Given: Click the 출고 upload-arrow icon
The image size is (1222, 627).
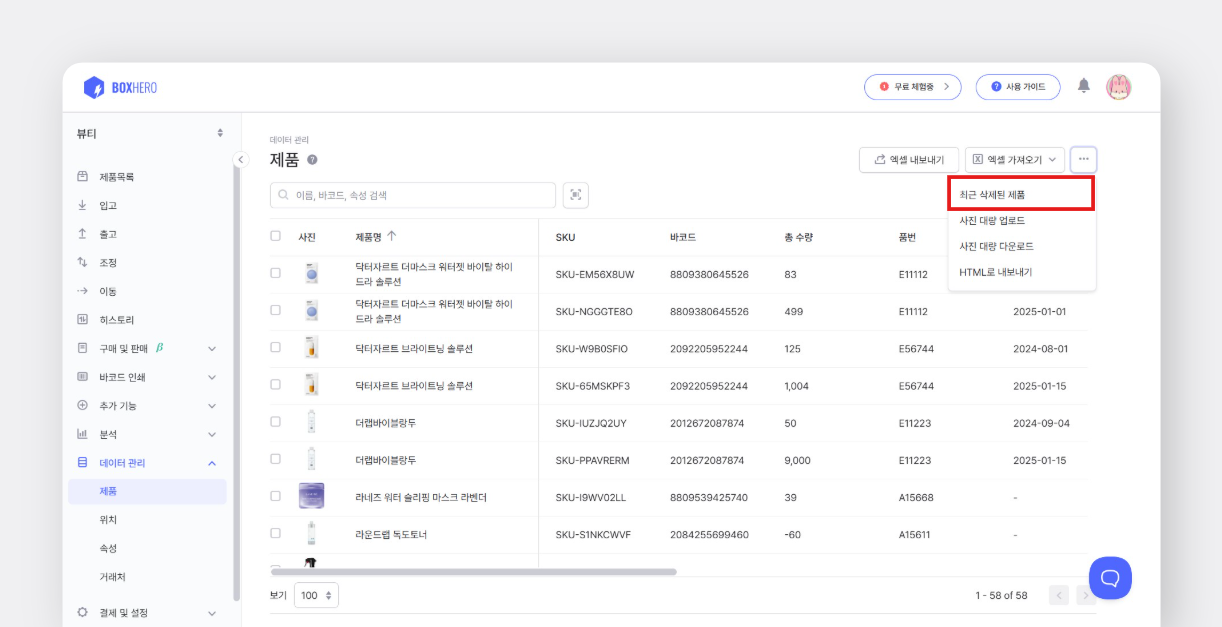Looking at the screenshot, I should (83, 234).
